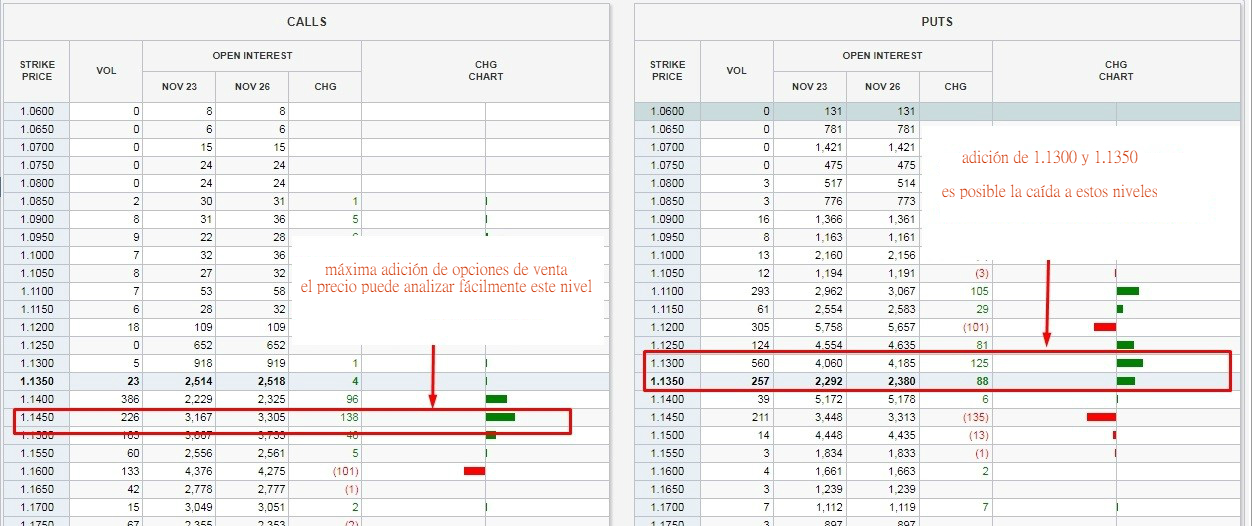Click red change bar for 1.1600 calls

click(x=474, y=471)
